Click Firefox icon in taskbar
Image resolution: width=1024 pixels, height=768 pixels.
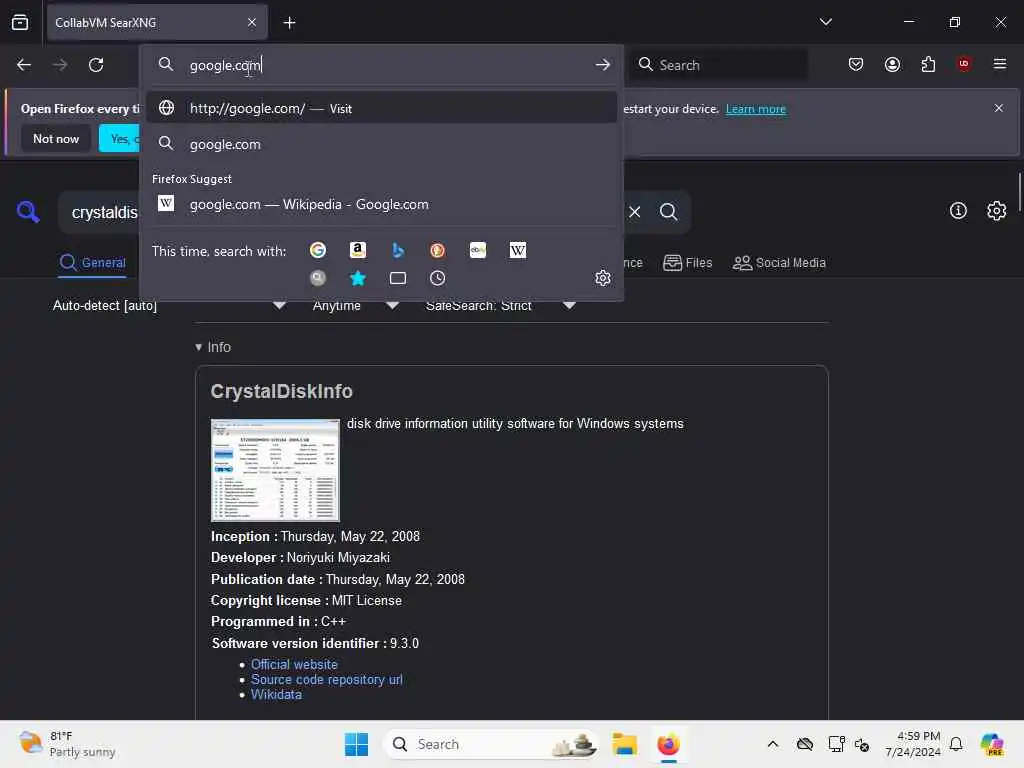(668, 744)
